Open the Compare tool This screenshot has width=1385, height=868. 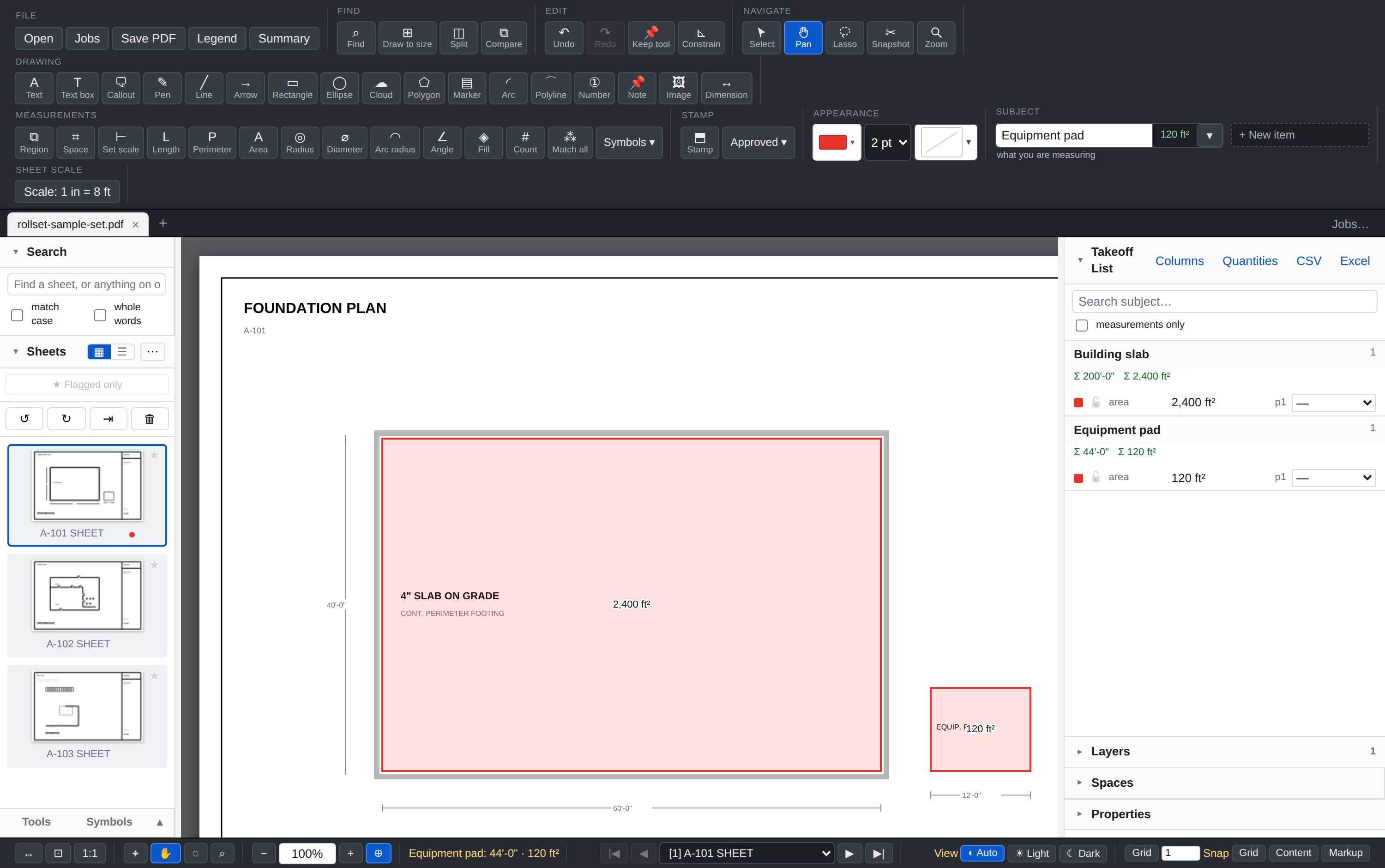(503, 38)
